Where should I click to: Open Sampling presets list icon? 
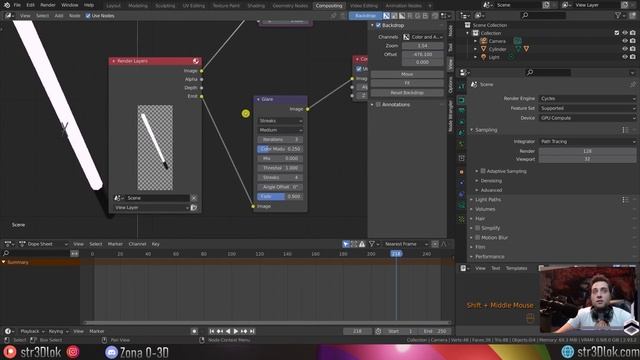click(x=625, y=130)
